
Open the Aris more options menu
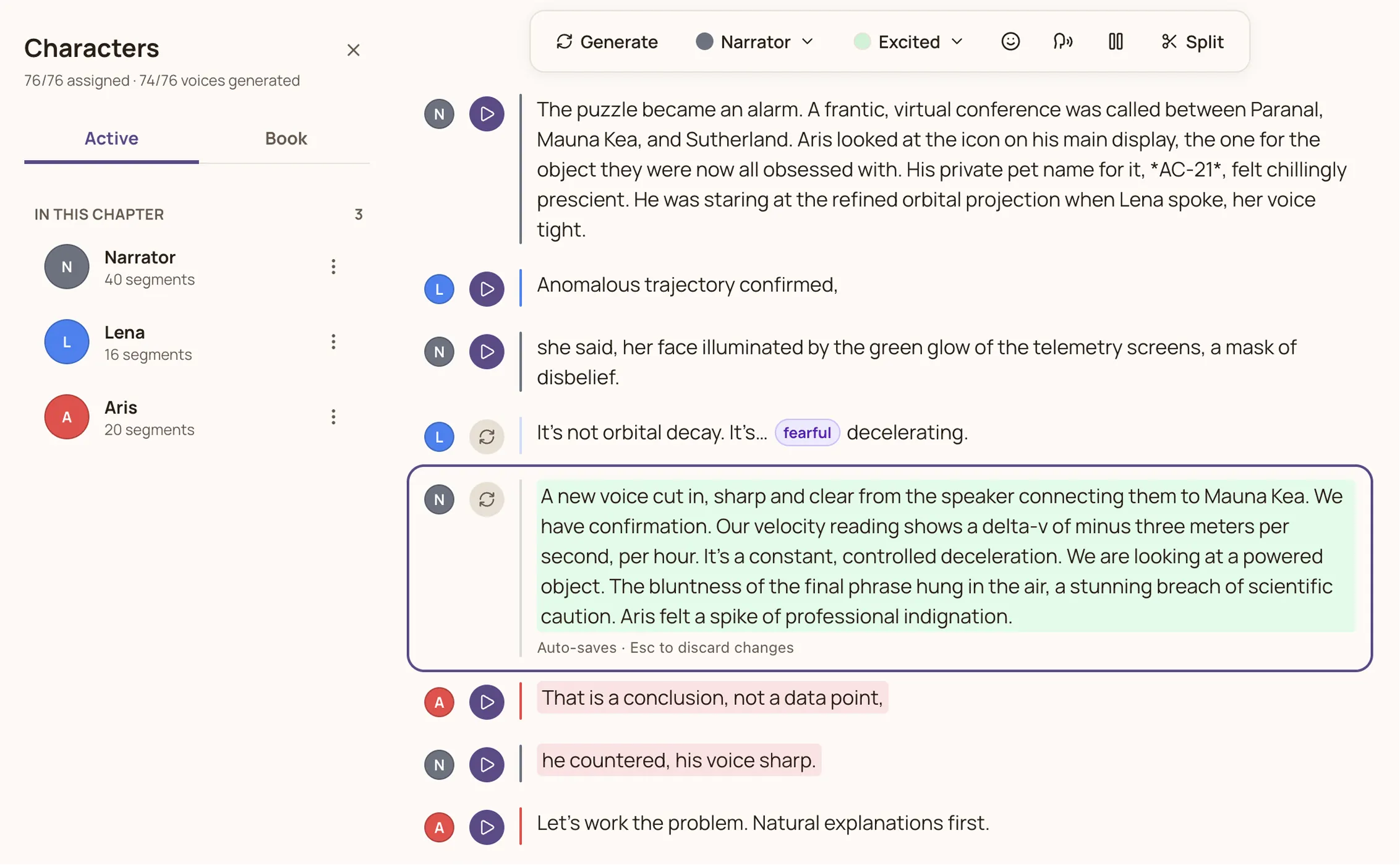pyautogui.click(x=333, y=417)
